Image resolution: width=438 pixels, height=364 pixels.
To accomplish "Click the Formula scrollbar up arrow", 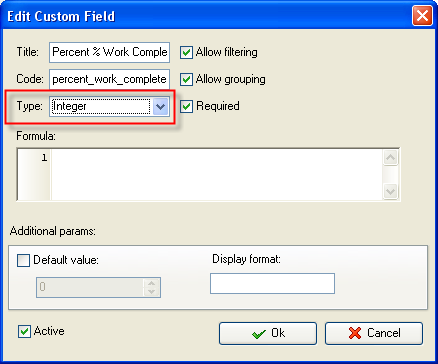I will pos(390,157).
